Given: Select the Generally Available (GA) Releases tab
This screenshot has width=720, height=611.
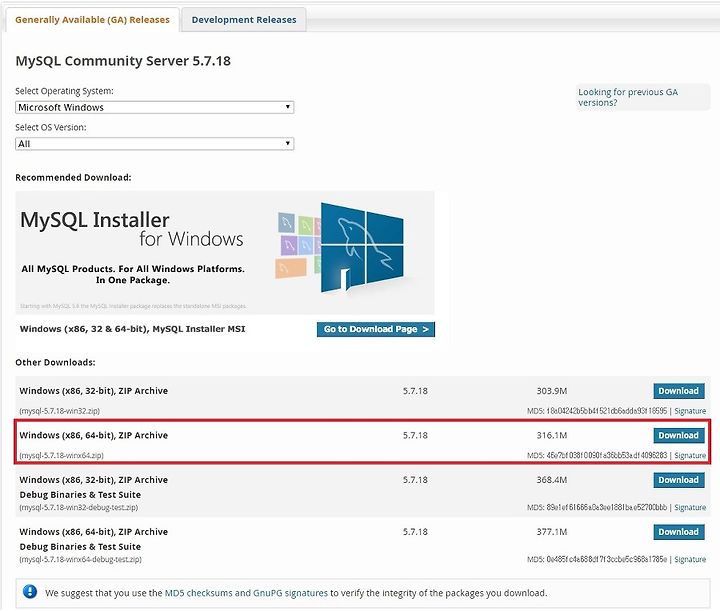Looking at the screenshot, I should 92,20.
